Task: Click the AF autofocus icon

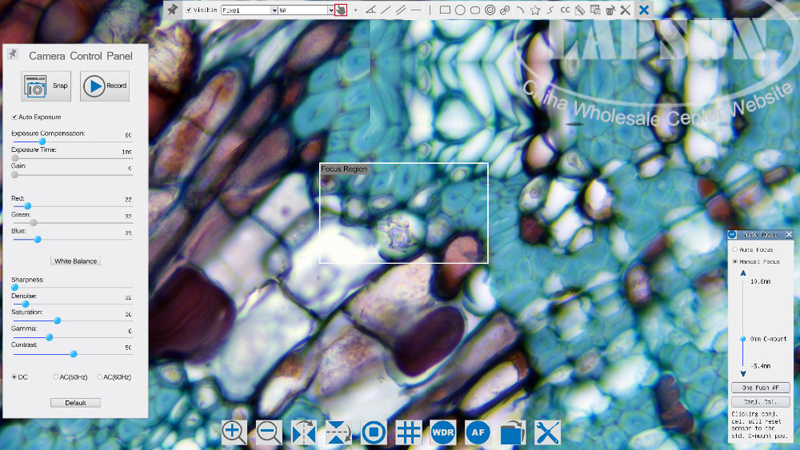Action: point(478,432)
